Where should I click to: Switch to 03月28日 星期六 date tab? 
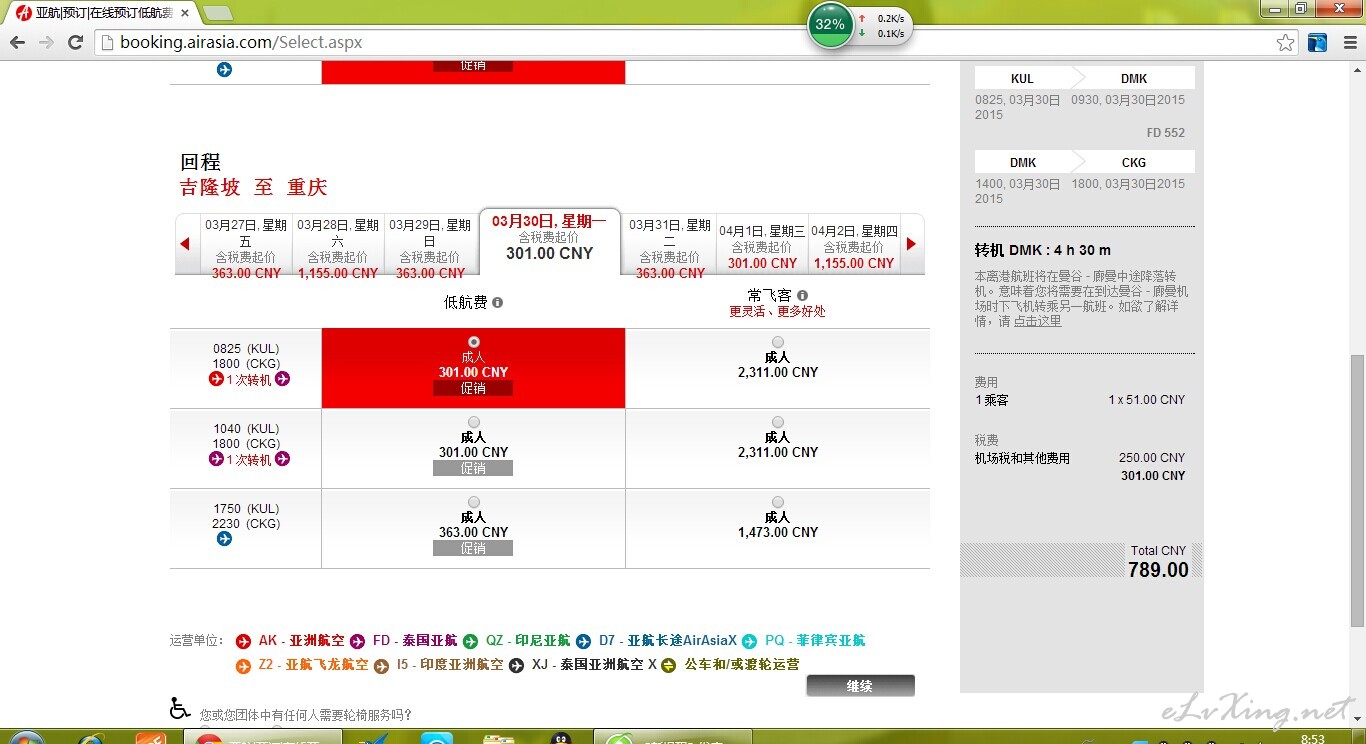338,246
